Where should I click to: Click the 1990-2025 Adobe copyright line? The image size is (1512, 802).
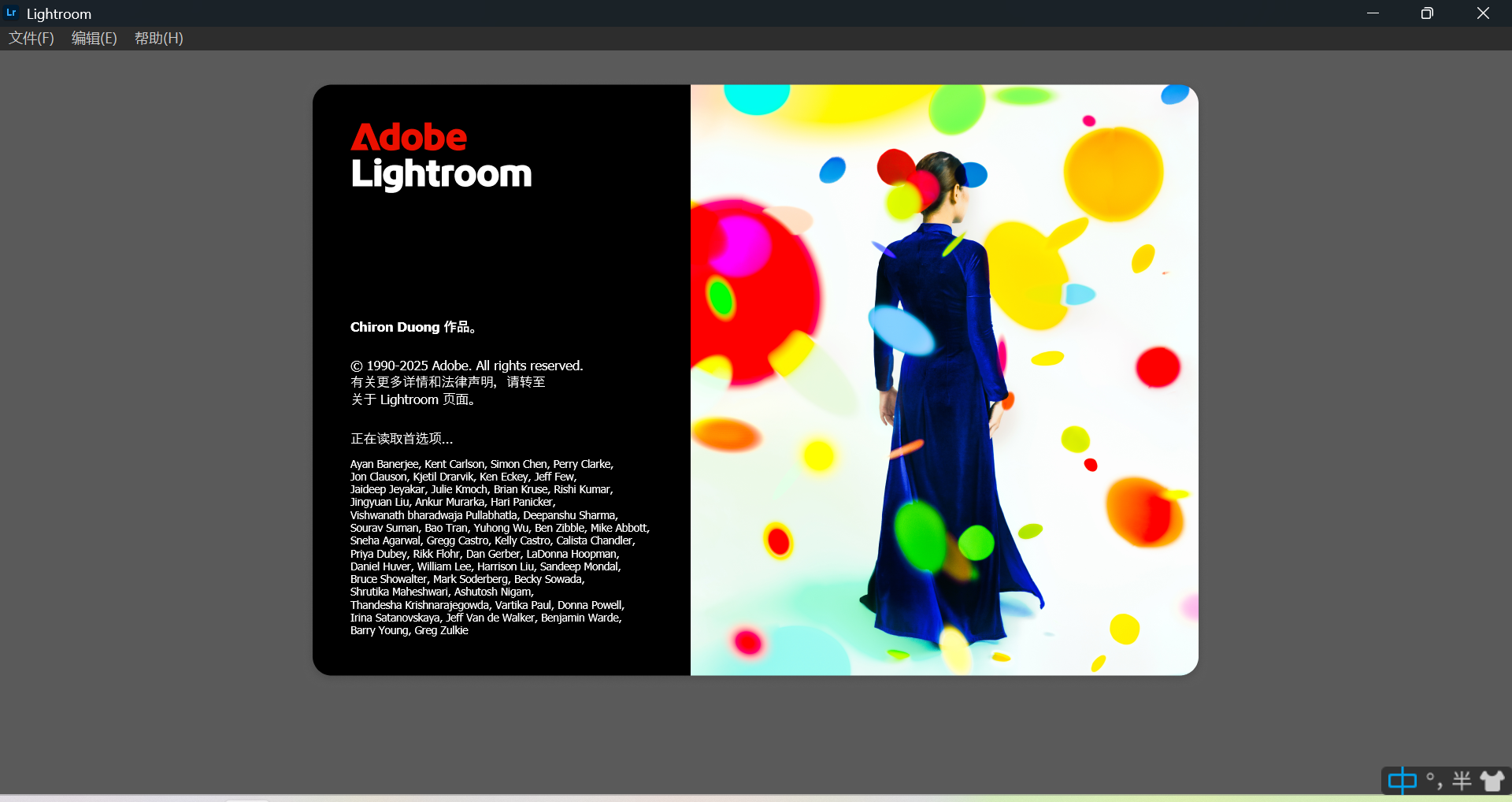point(467,366)
